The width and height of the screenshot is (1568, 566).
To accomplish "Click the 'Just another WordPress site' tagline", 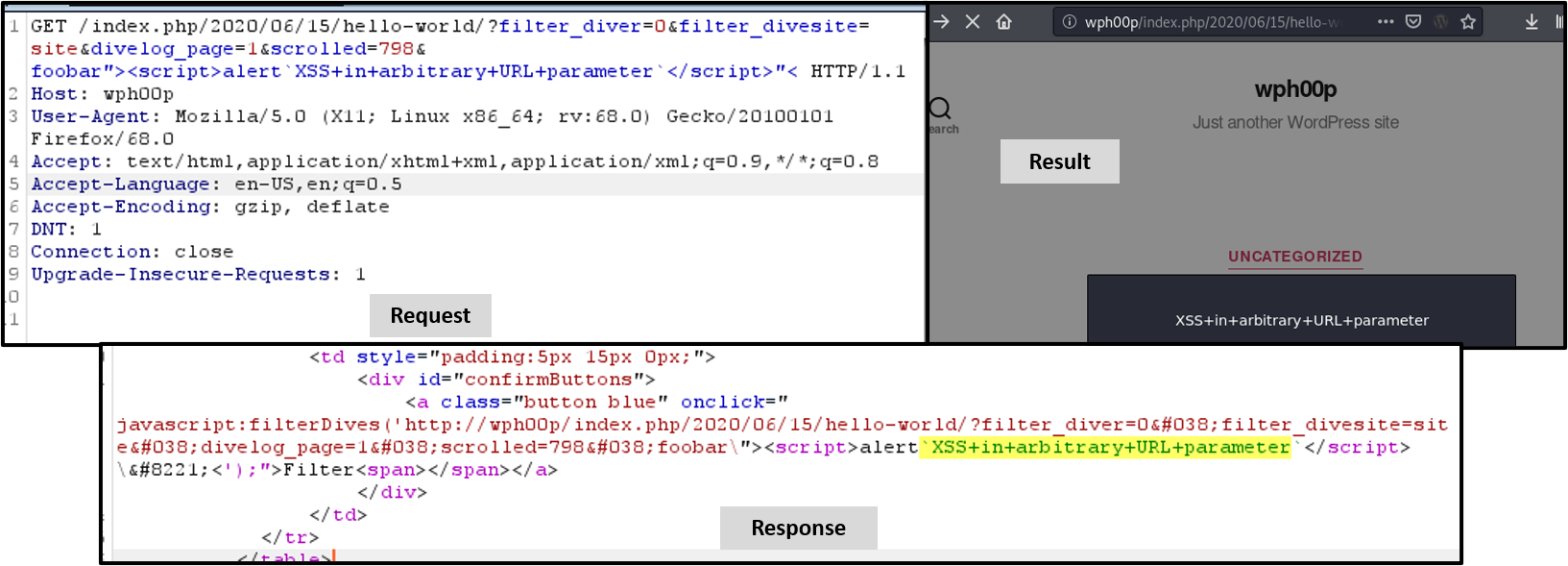I will (1295, 122).
